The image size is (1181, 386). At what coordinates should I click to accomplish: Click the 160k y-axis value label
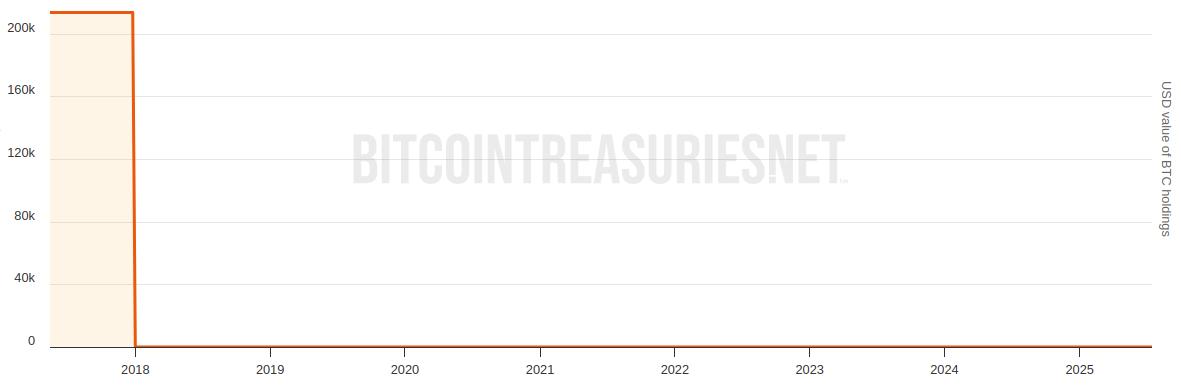pos(21,90)
